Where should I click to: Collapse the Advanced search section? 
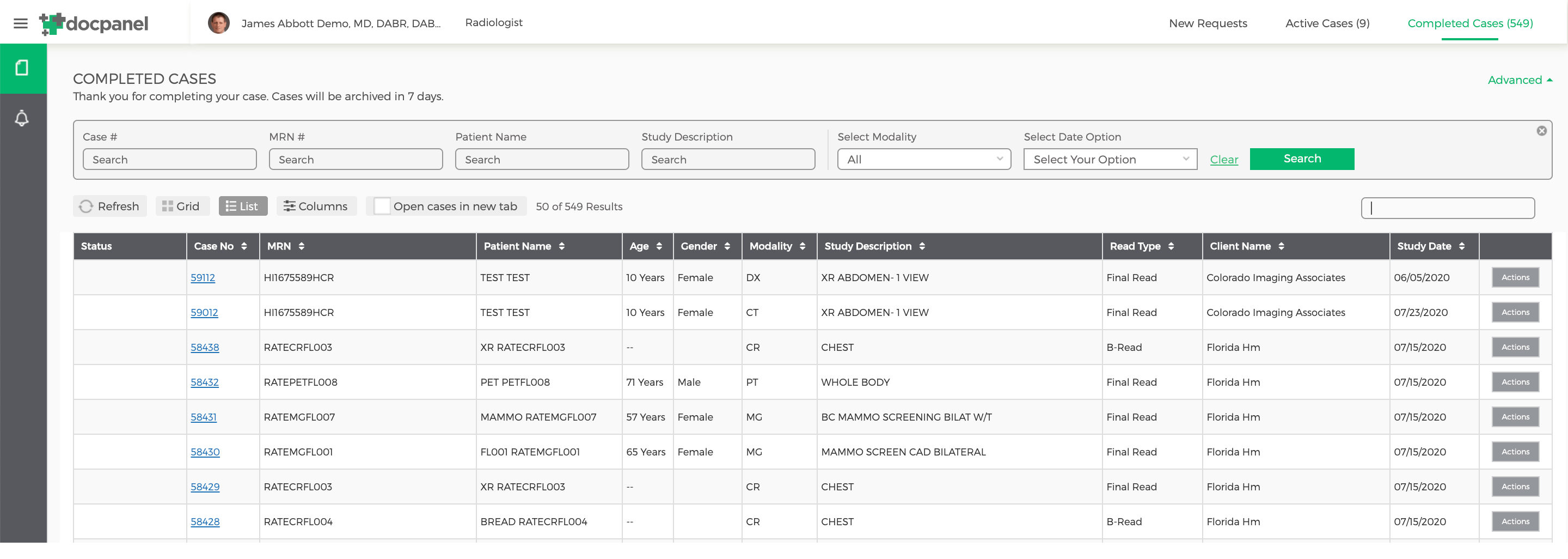click(x=1520, y=81)
